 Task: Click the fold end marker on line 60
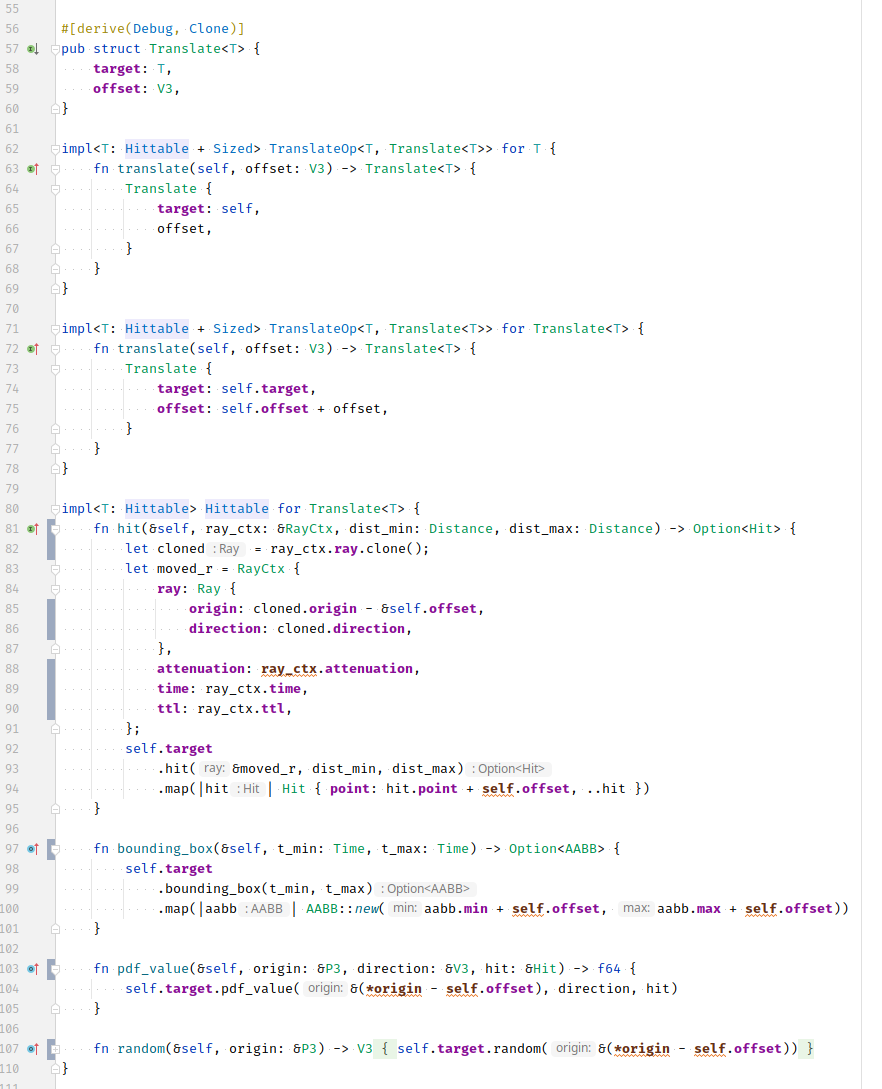(55, 109)
